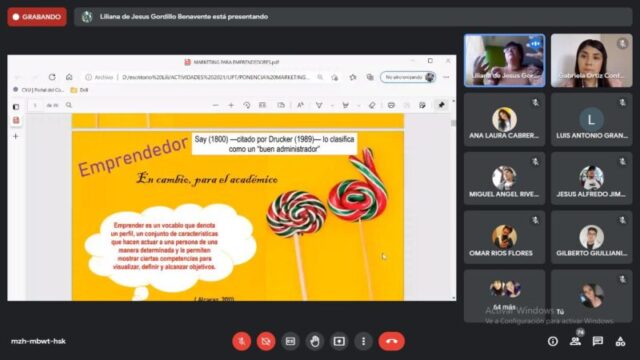This screenshot has width=640, height=360.
Task: Hang up with the red call button
Action: [391, 341]
